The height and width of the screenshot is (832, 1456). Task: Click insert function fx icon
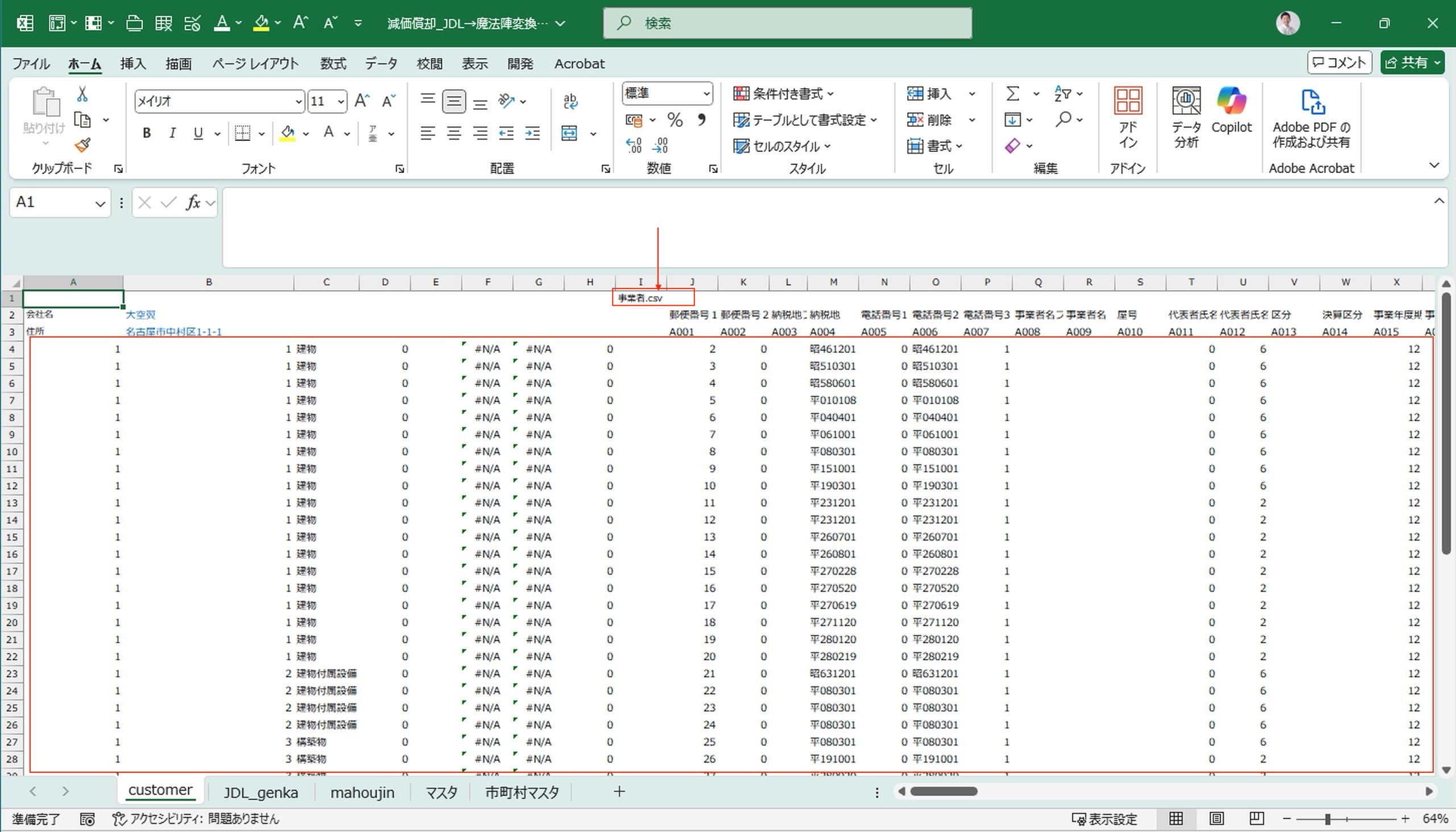193,202
